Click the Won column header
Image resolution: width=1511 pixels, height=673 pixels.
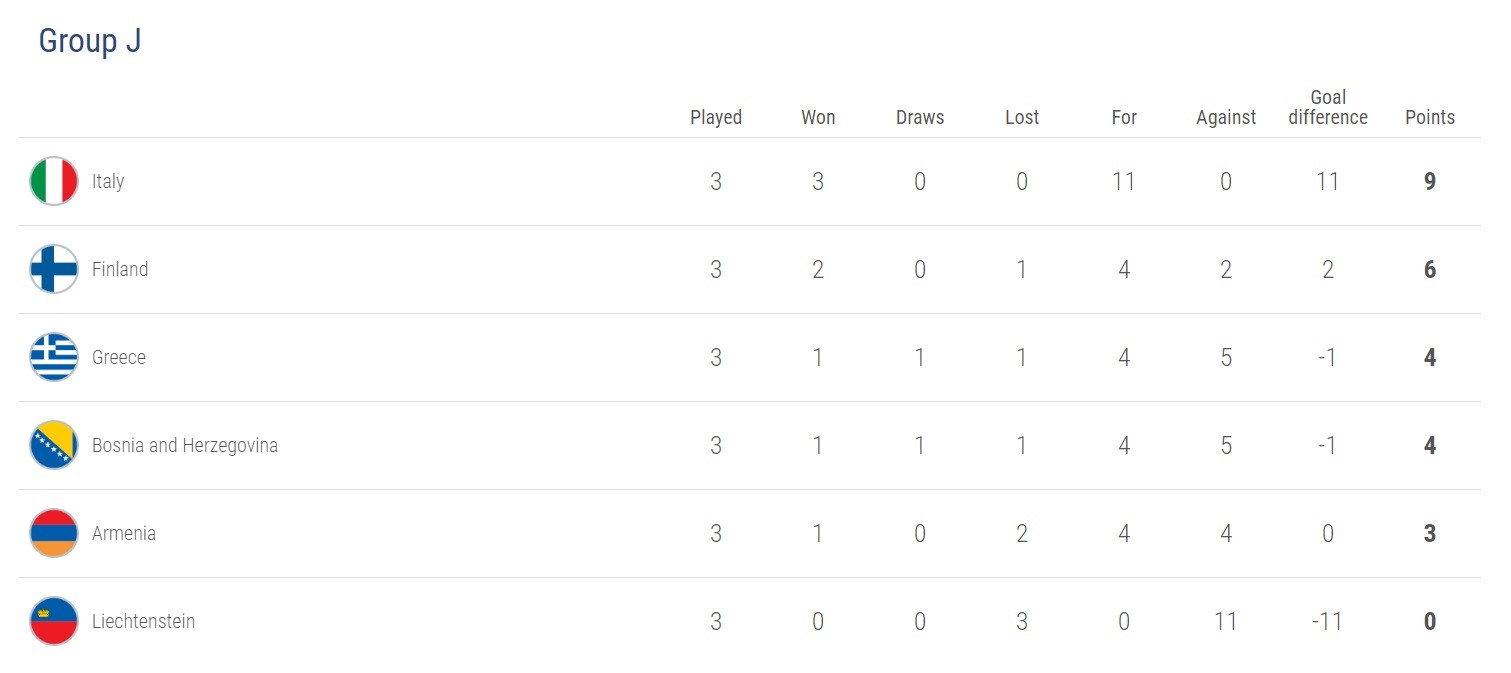(818, 117)
